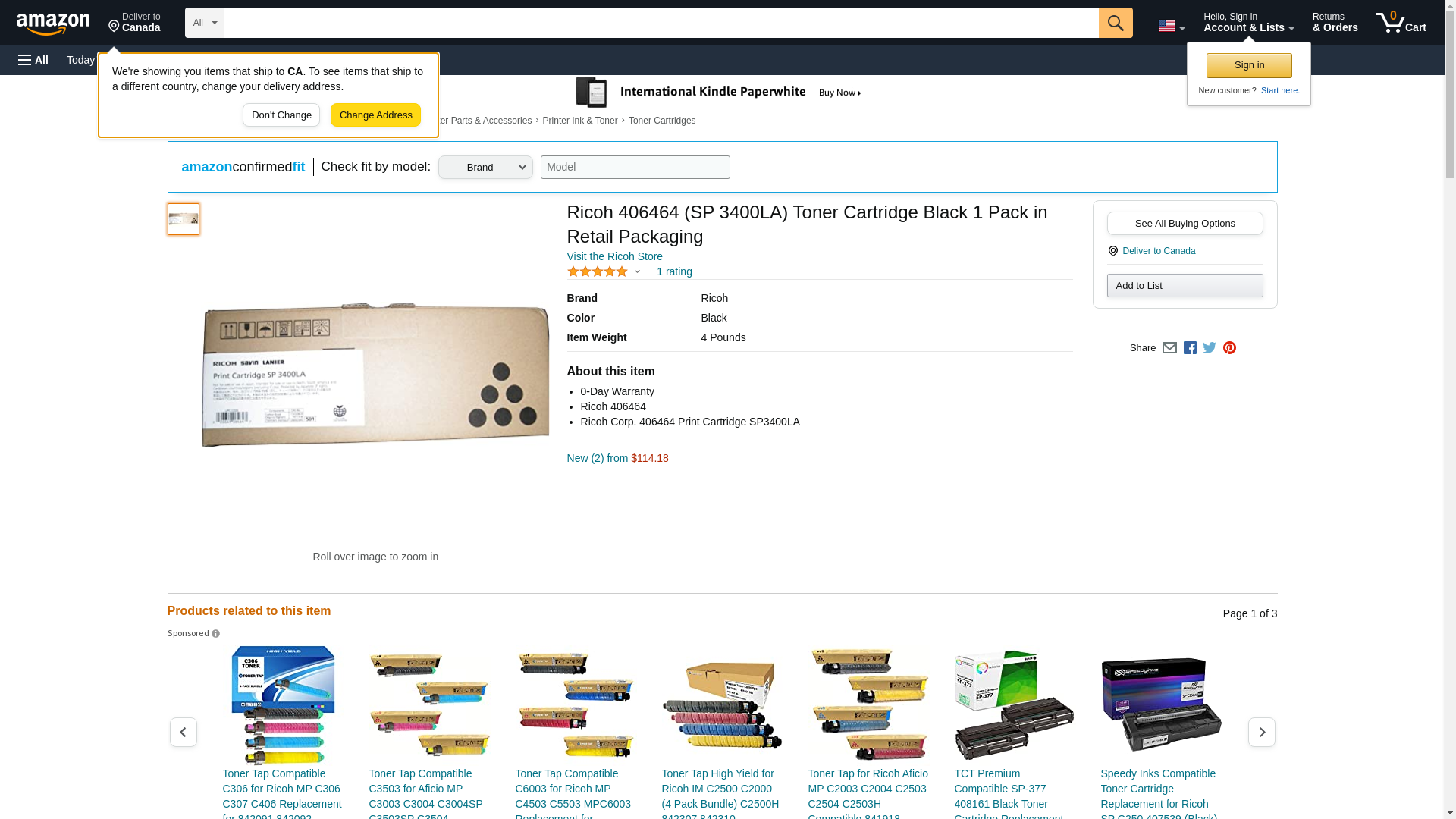Image resolution: width=1456 pixels, height=819 pixels.
Task: Click the Amazon logo
Action: pos(53,24)
